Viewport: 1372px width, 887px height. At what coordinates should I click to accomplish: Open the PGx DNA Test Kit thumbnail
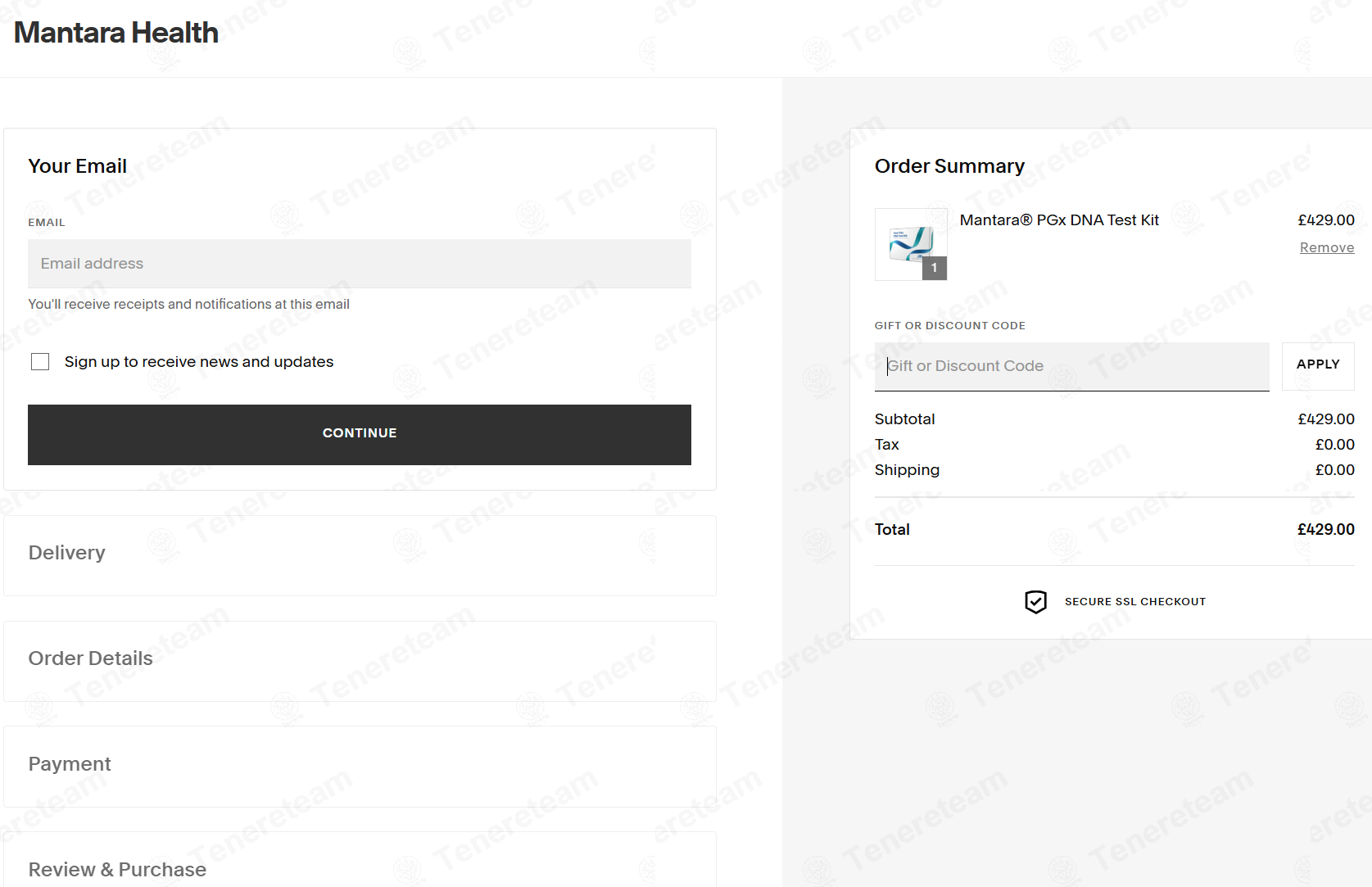tap(911, 244)
